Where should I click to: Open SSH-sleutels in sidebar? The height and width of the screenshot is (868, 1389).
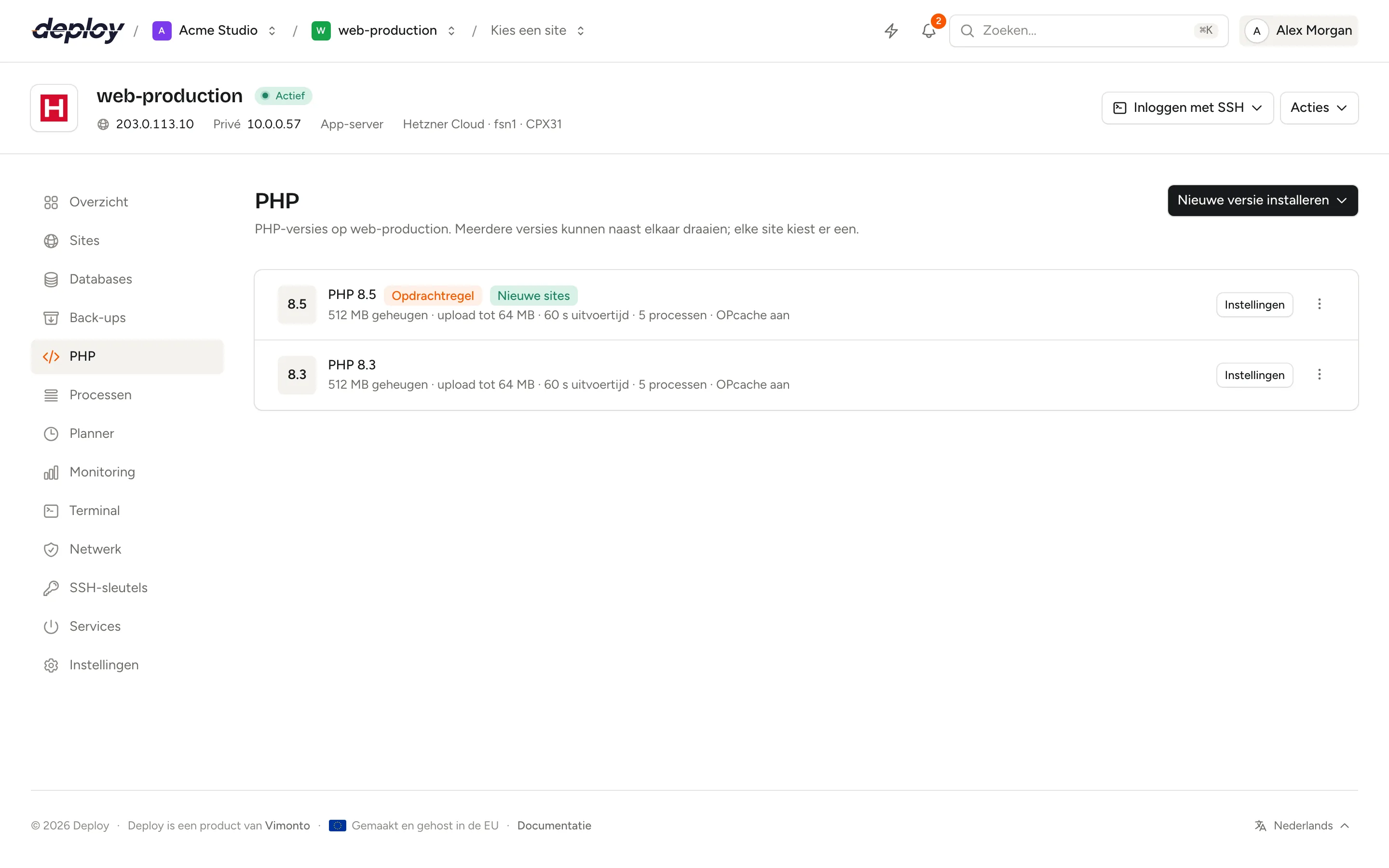pos(127,588)
